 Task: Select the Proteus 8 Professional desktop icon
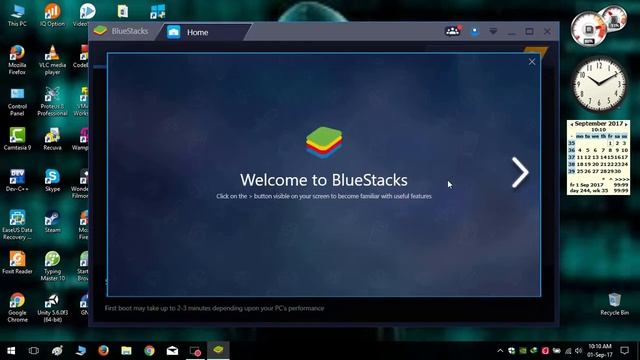point(52,102)
